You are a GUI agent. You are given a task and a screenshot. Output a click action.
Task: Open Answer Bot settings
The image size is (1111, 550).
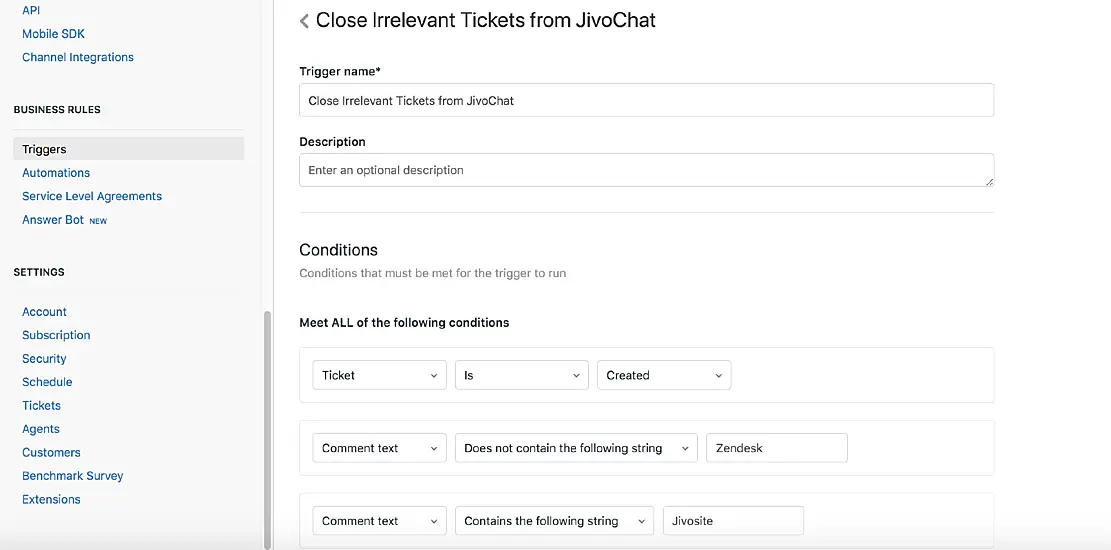click(53, 220)
